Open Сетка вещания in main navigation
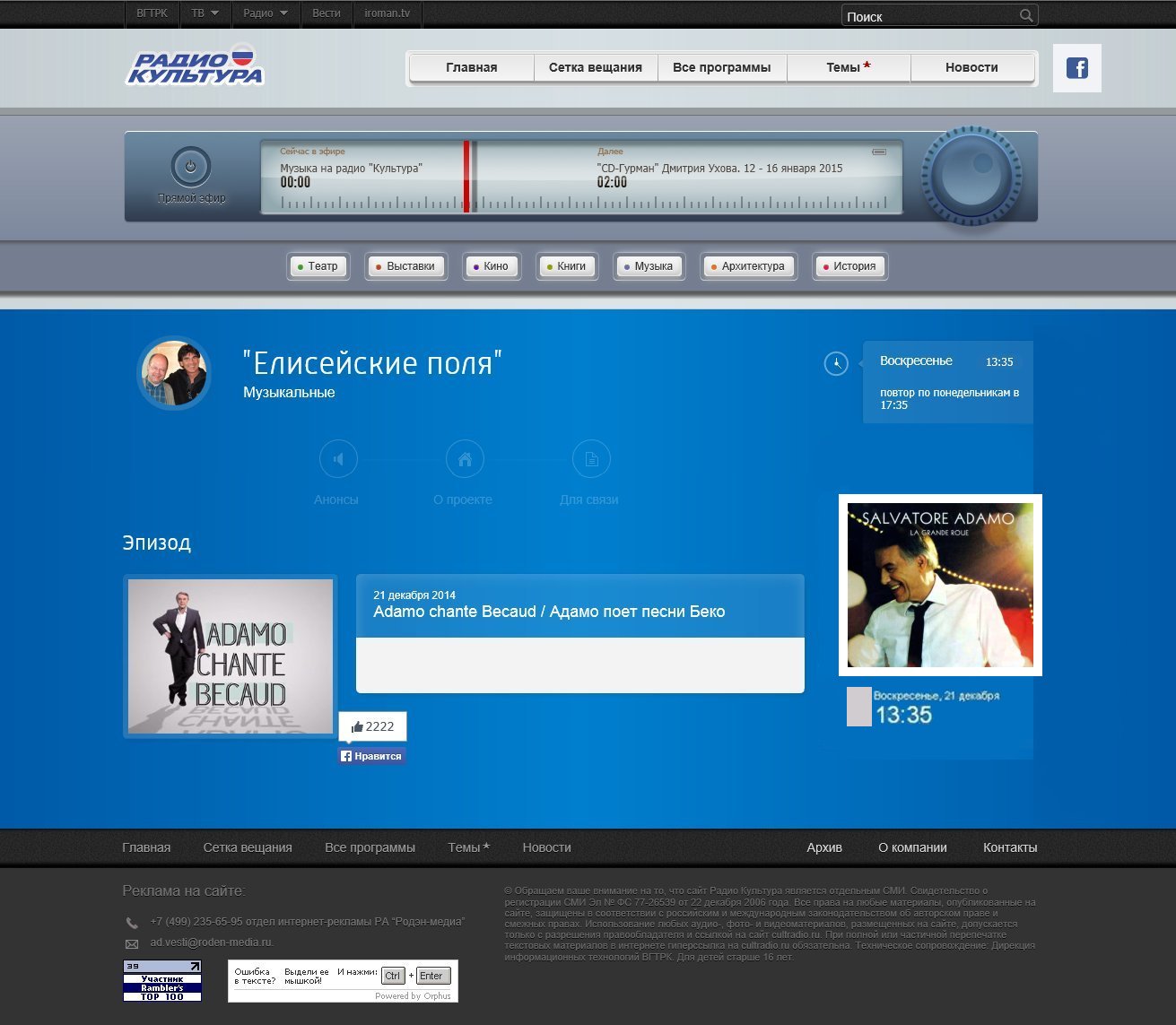This screenshot has height=1025, width=1176. [596, 67]
